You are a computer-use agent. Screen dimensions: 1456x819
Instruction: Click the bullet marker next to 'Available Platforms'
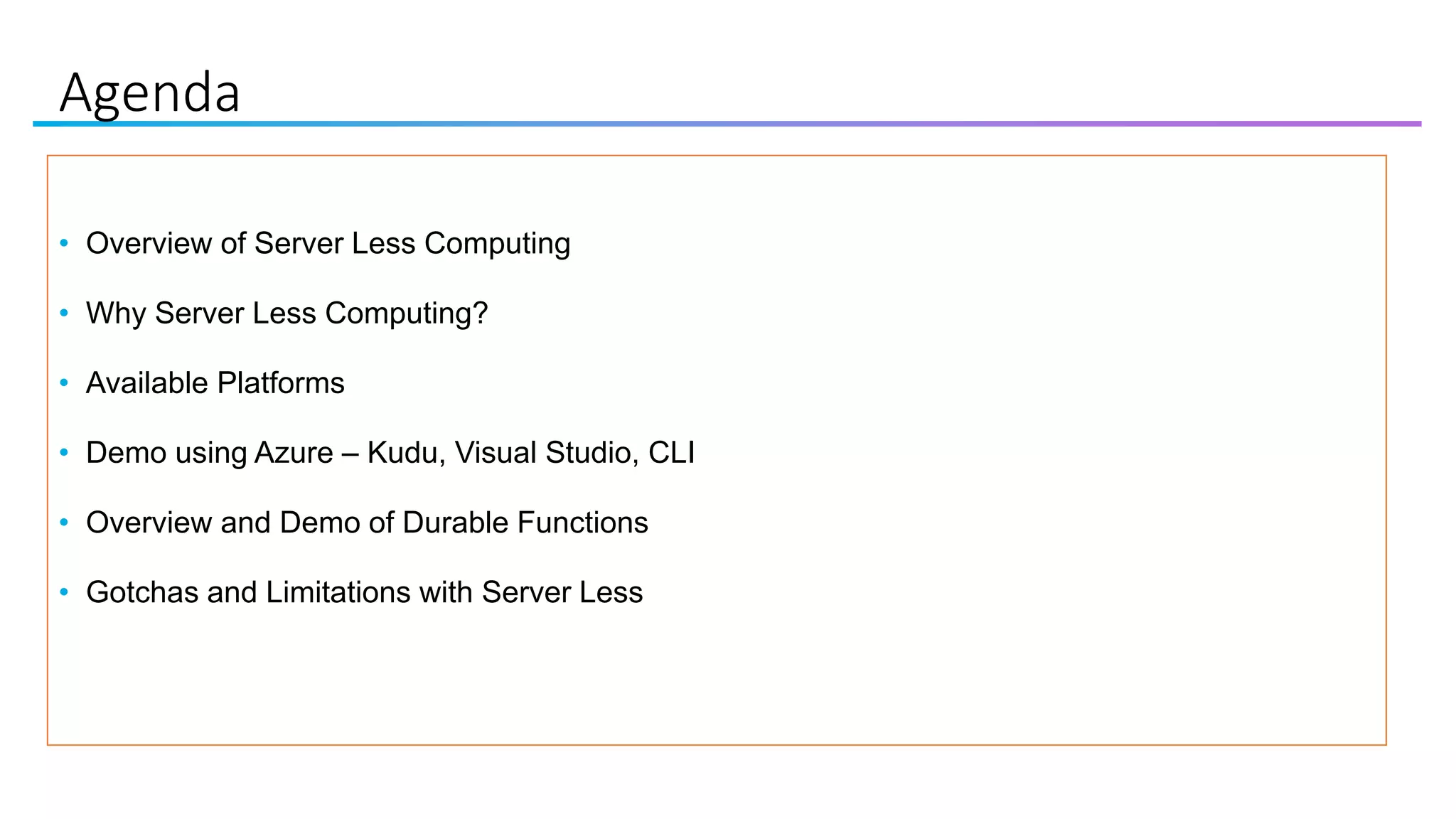tap(64, 382)
